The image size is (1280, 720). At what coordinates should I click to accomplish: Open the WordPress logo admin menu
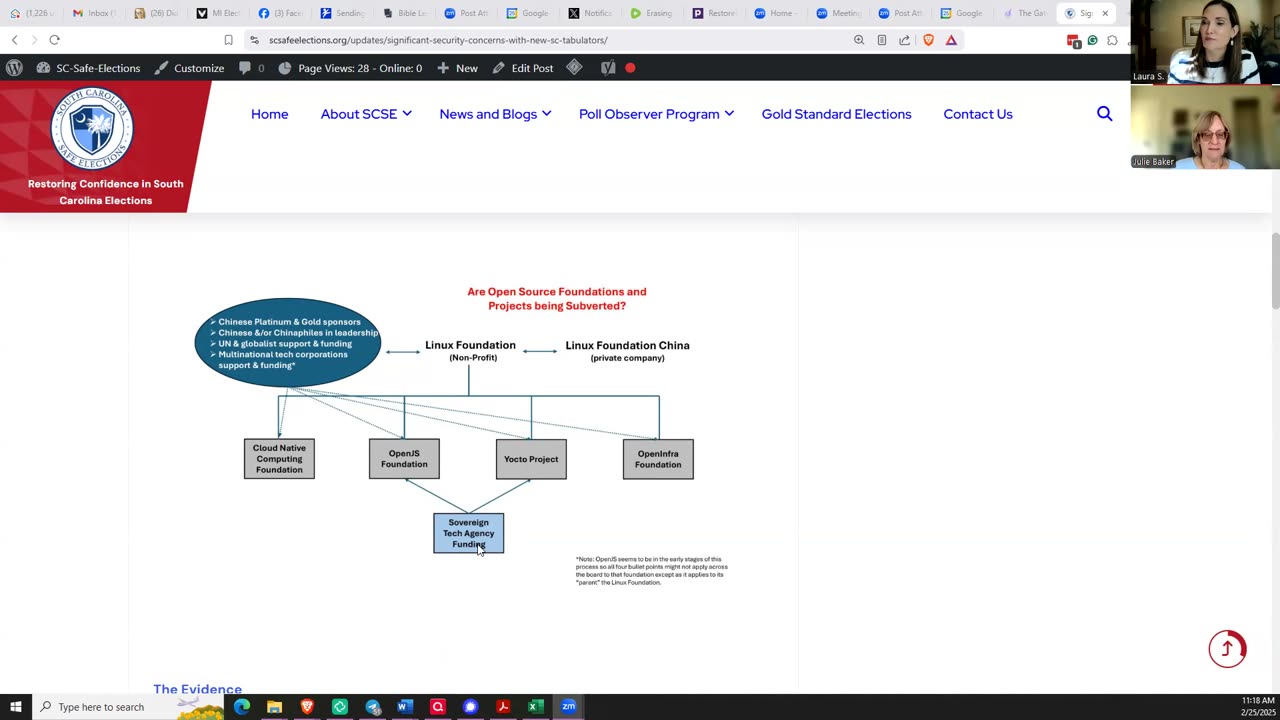click(x=14, y=68)
